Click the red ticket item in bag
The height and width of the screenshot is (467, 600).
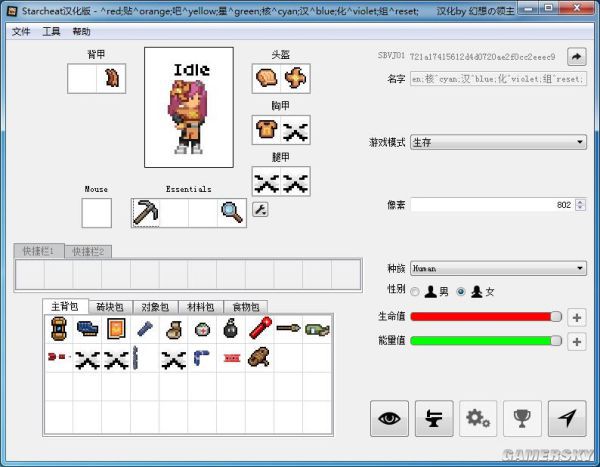pos(231,358)
